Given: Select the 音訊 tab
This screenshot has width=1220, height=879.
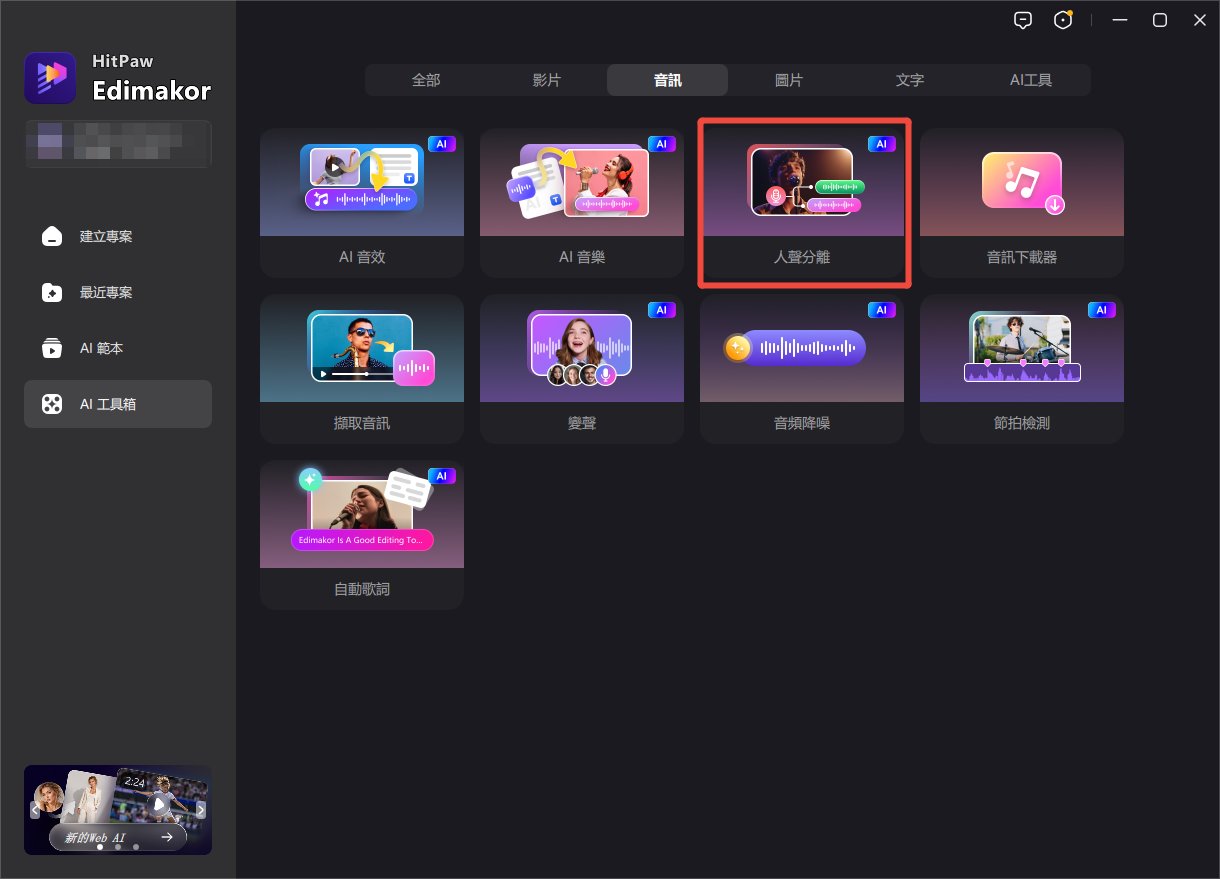Looking at the screenshot, I should 667,80.
